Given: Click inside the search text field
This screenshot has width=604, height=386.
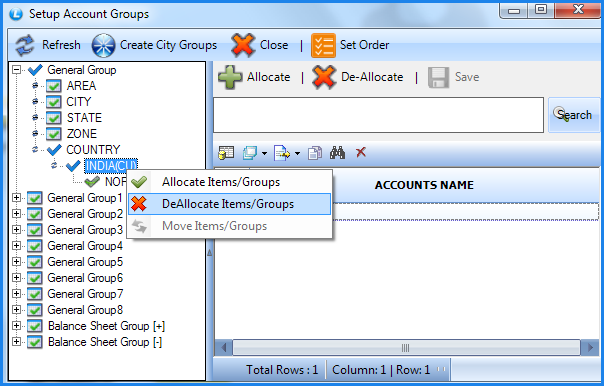Looking at the screenshot, I should [379, 115].
